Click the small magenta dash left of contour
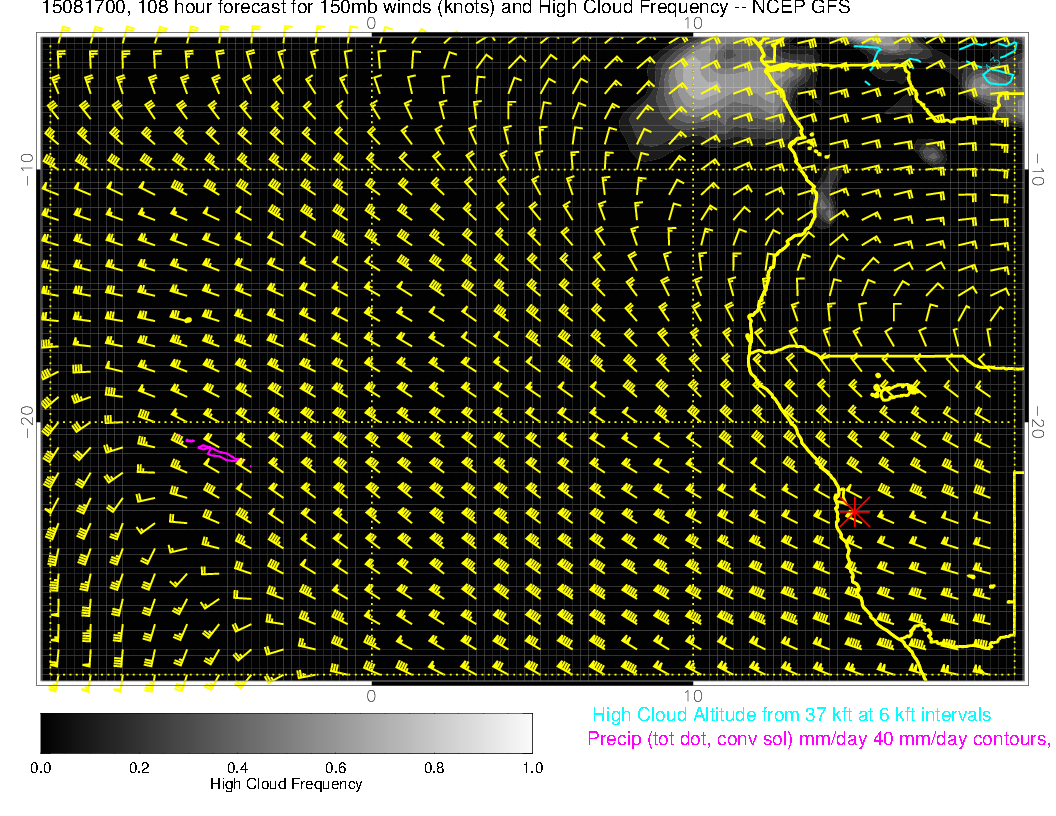This screenshot has height=816, width=1056. coord(189,441)
